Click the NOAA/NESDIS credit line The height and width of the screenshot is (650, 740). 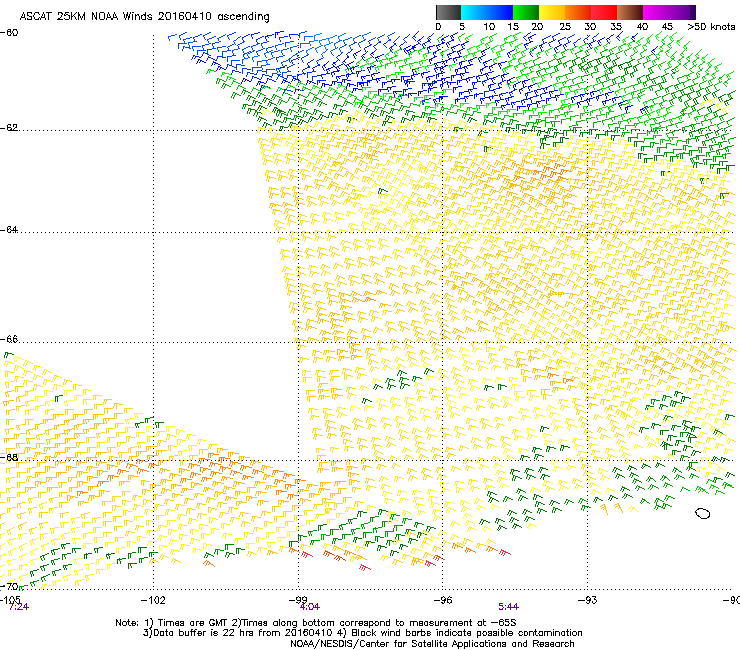432,644
